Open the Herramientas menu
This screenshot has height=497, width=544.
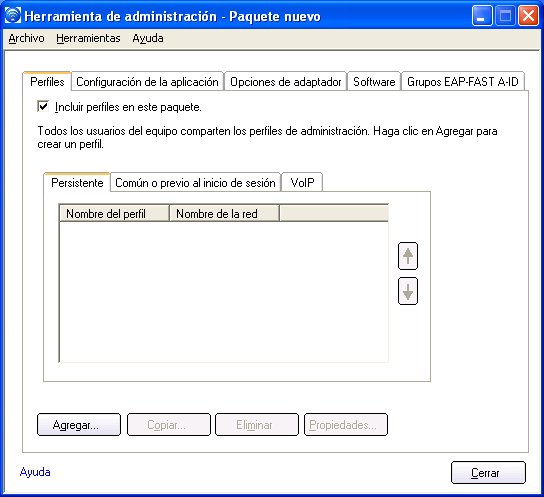coord(88,38)
